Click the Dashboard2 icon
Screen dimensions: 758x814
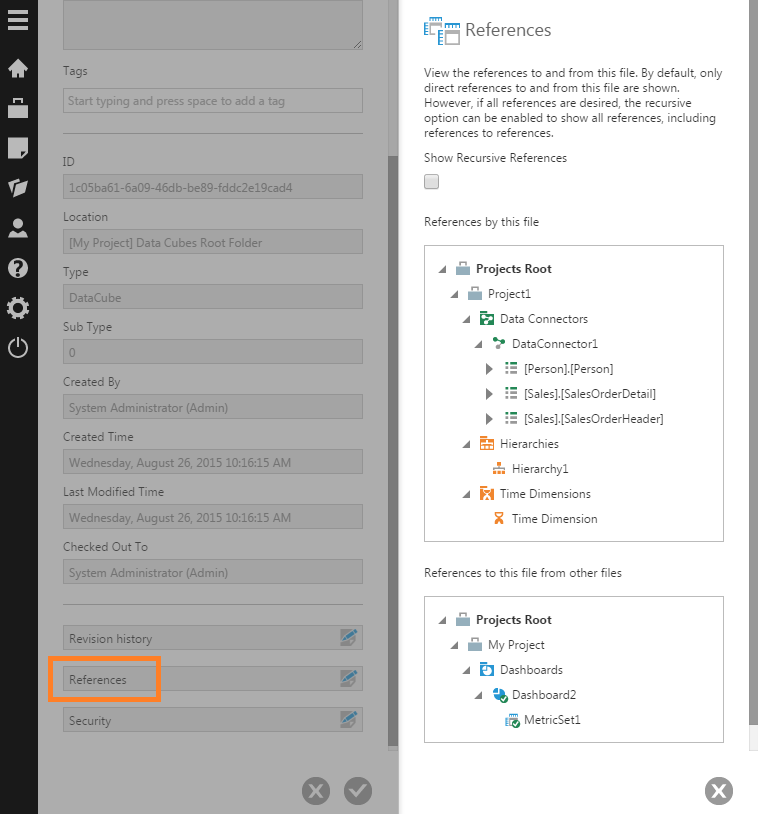pos(500,695)
